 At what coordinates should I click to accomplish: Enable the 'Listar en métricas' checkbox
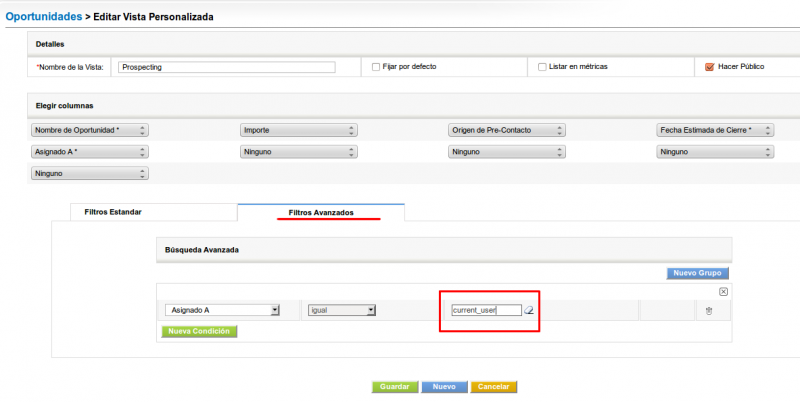click(x=542, y=67)
